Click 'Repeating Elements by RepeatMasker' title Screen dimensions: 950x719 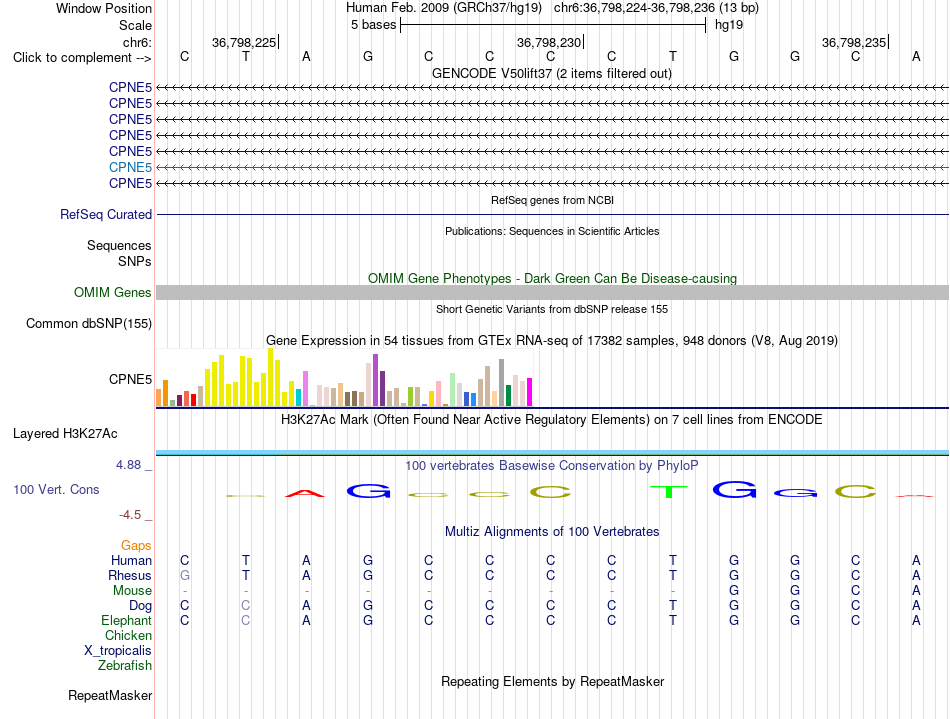click(552, 681)
